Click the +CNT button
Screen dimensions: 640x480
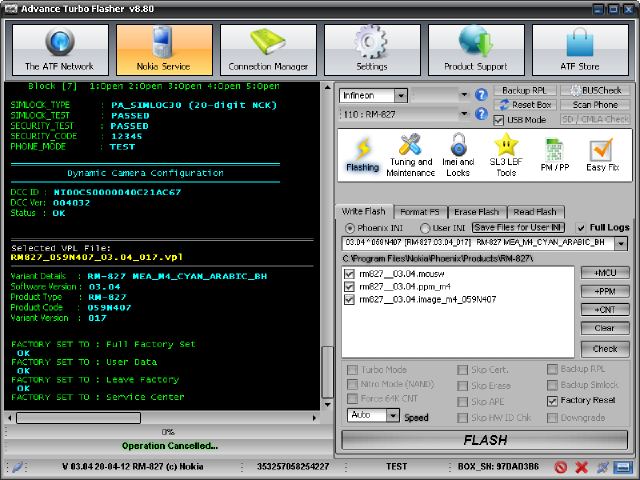(605, 310)
